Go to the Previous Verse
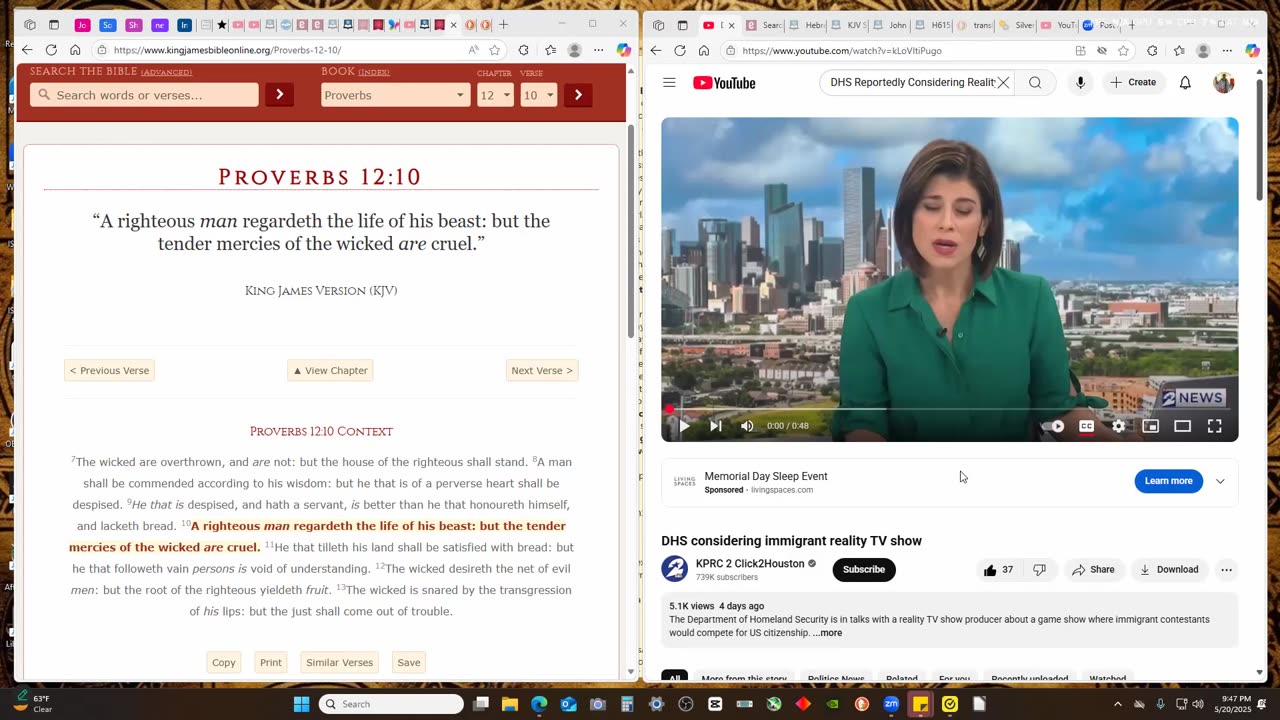Viewport: 1280px width, 720px height. pyautogui.click(x=110, y=370)
